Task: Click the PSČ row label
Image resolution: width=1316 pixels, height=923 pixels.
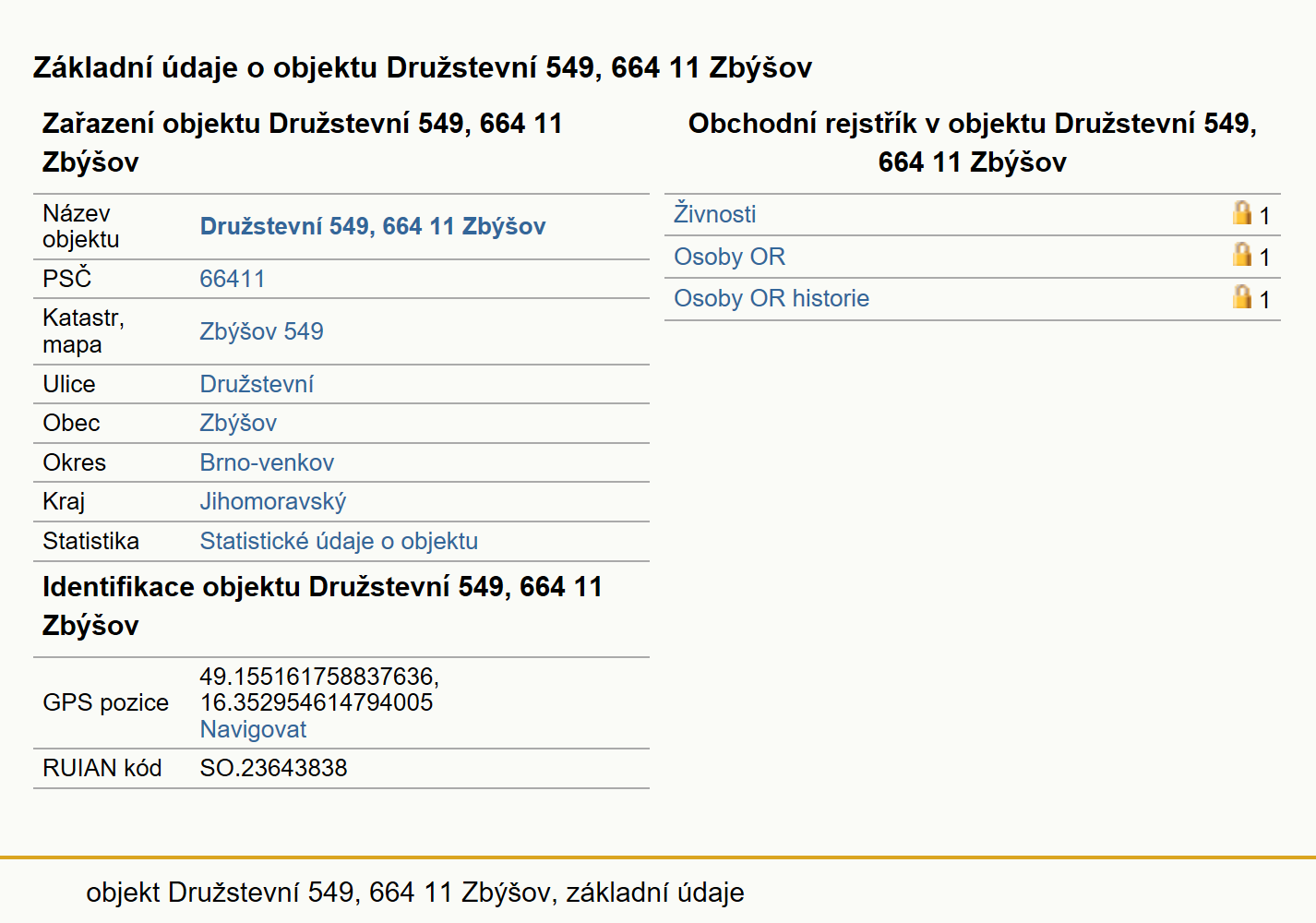Action: [x=67, y=278]
